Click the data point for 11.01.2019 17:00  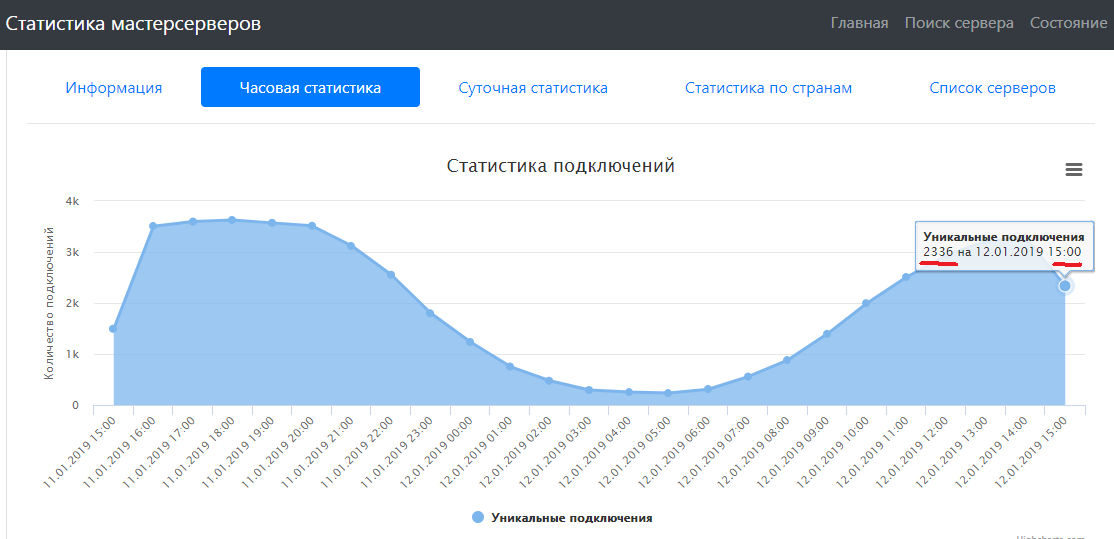click(x=193, y=222)
